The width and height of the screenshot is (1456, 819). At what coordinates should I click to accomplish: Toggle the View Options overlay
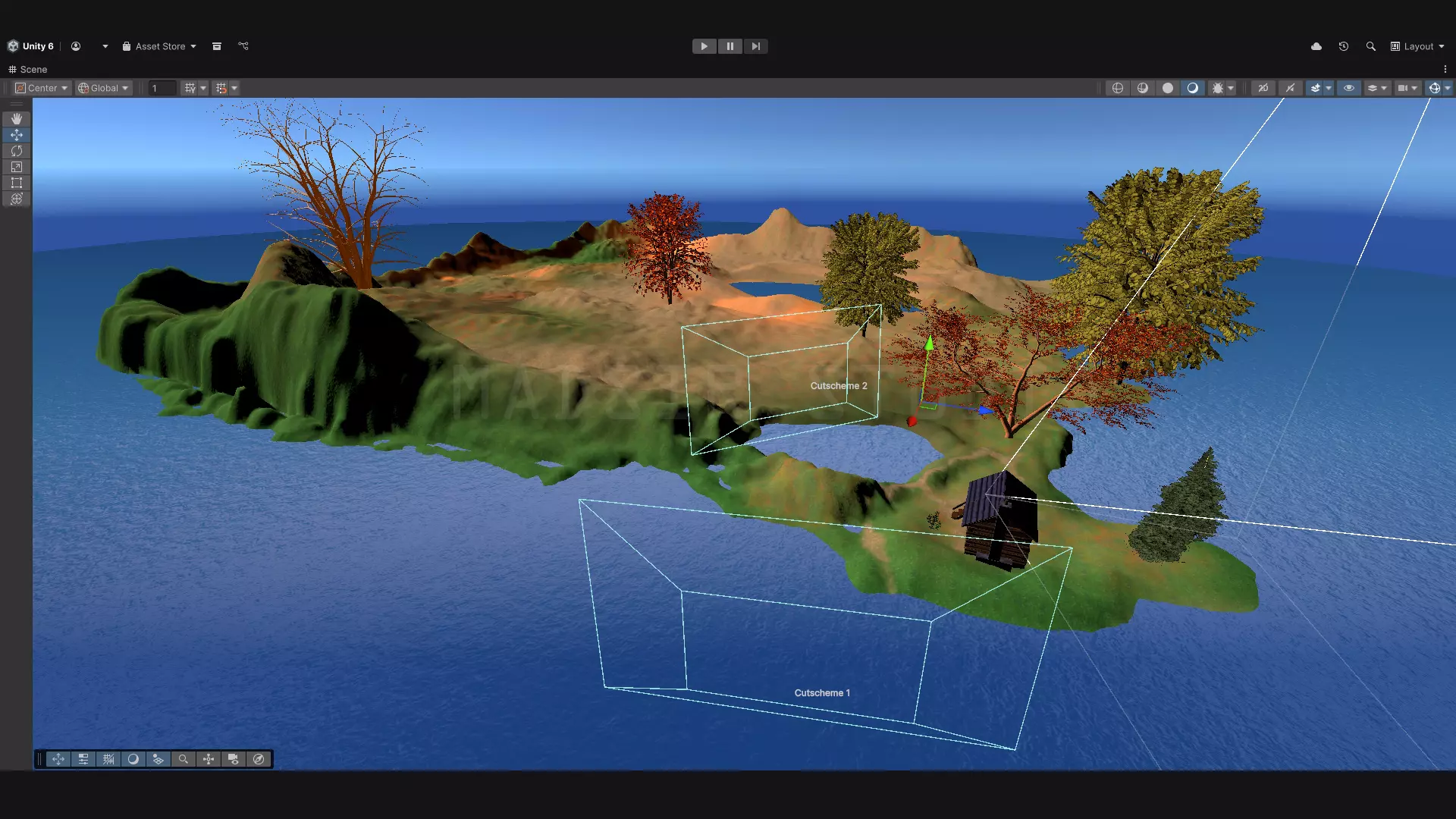pos(158,759)
